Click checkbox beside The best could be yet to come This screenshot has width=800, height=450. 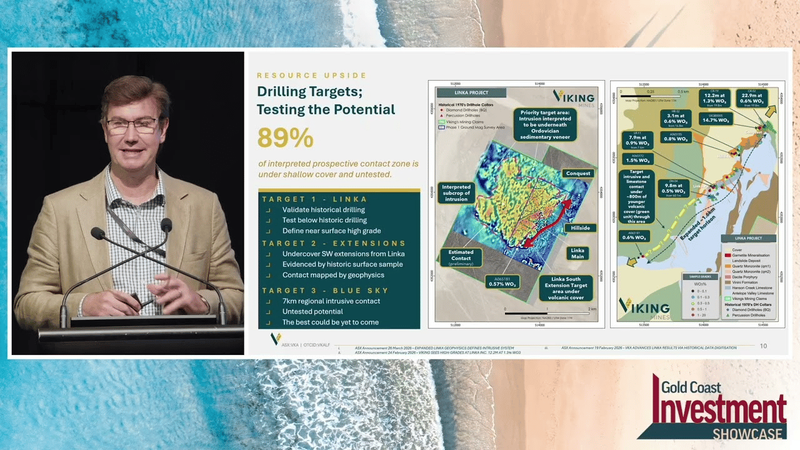(268, 322)
